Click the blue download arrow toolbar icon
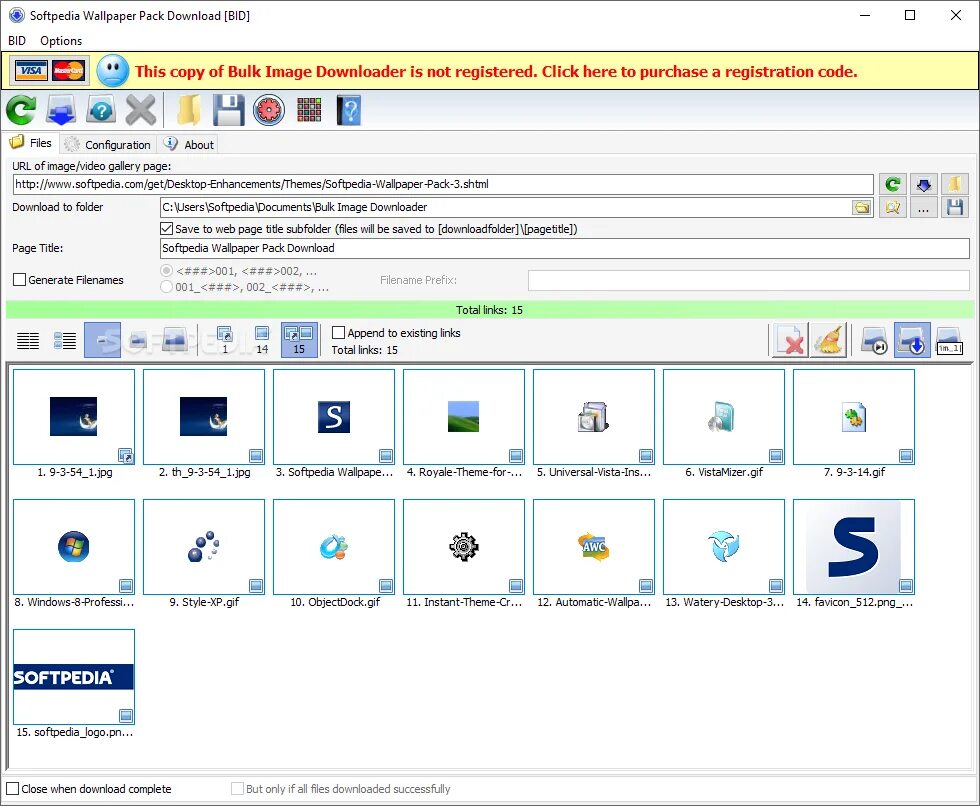 coord(61,111)
